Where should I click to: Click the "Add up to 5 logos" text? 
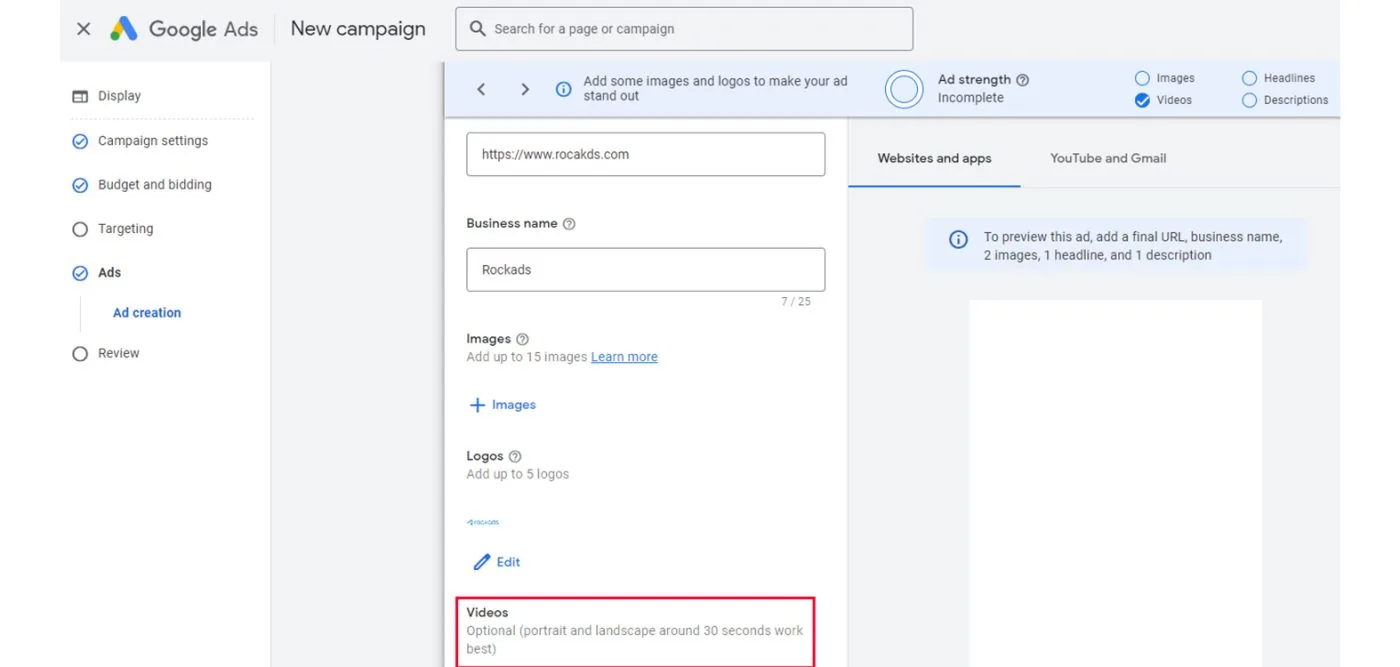tap(517, 474)
